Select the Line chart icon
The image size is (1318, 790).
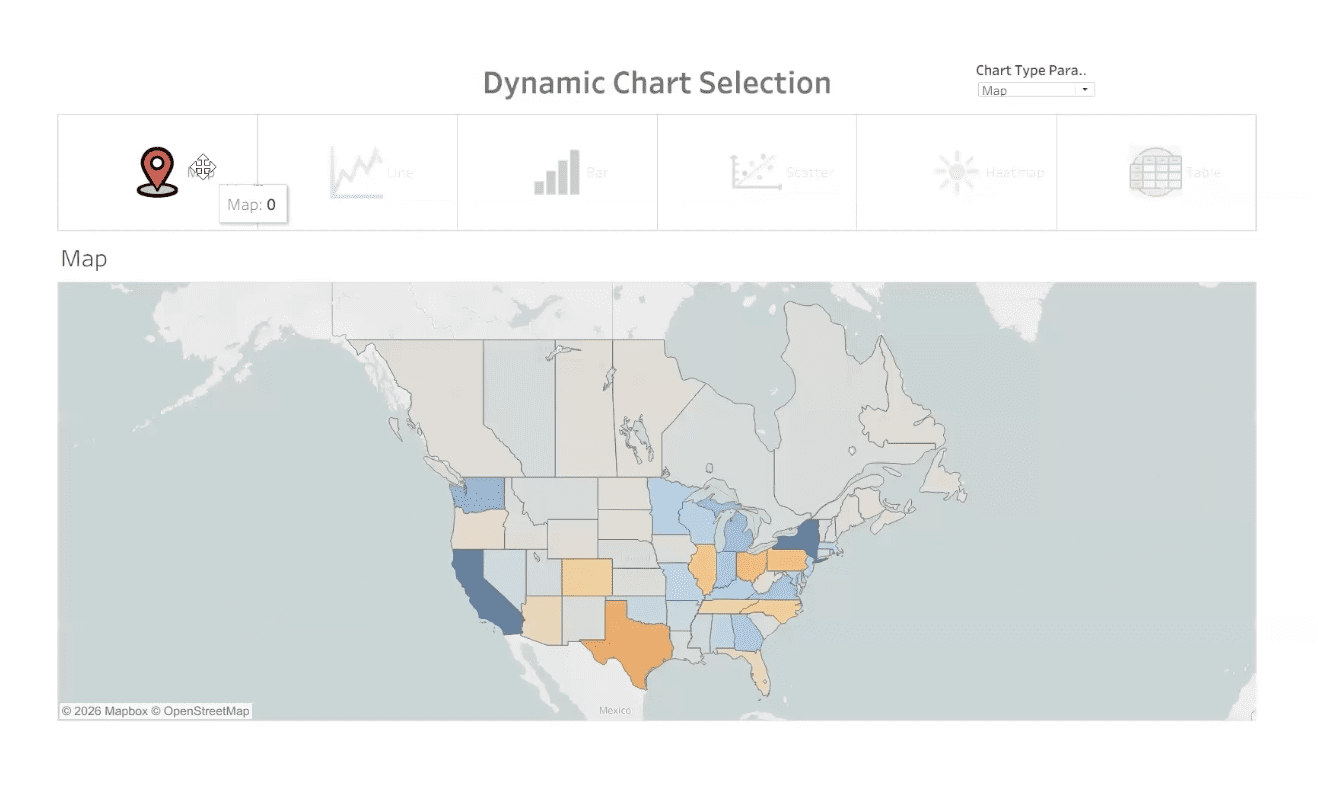(358, 170)
